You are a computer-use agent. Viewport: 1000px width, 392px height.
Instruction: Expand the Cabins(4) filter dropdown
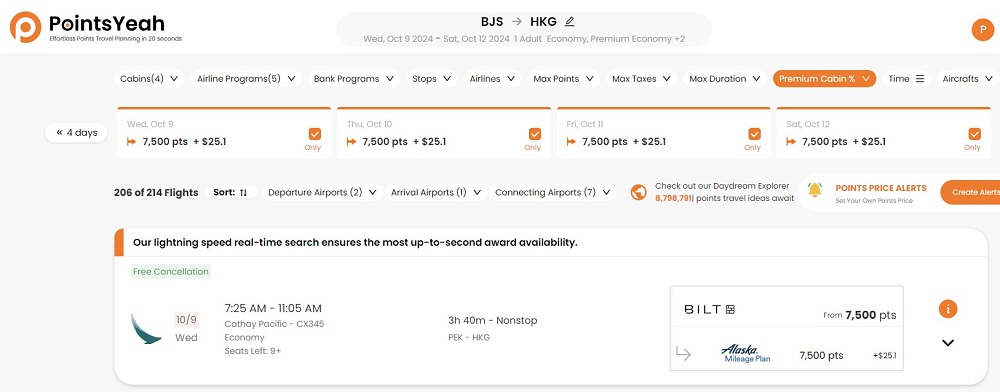(x=149, y=79)
